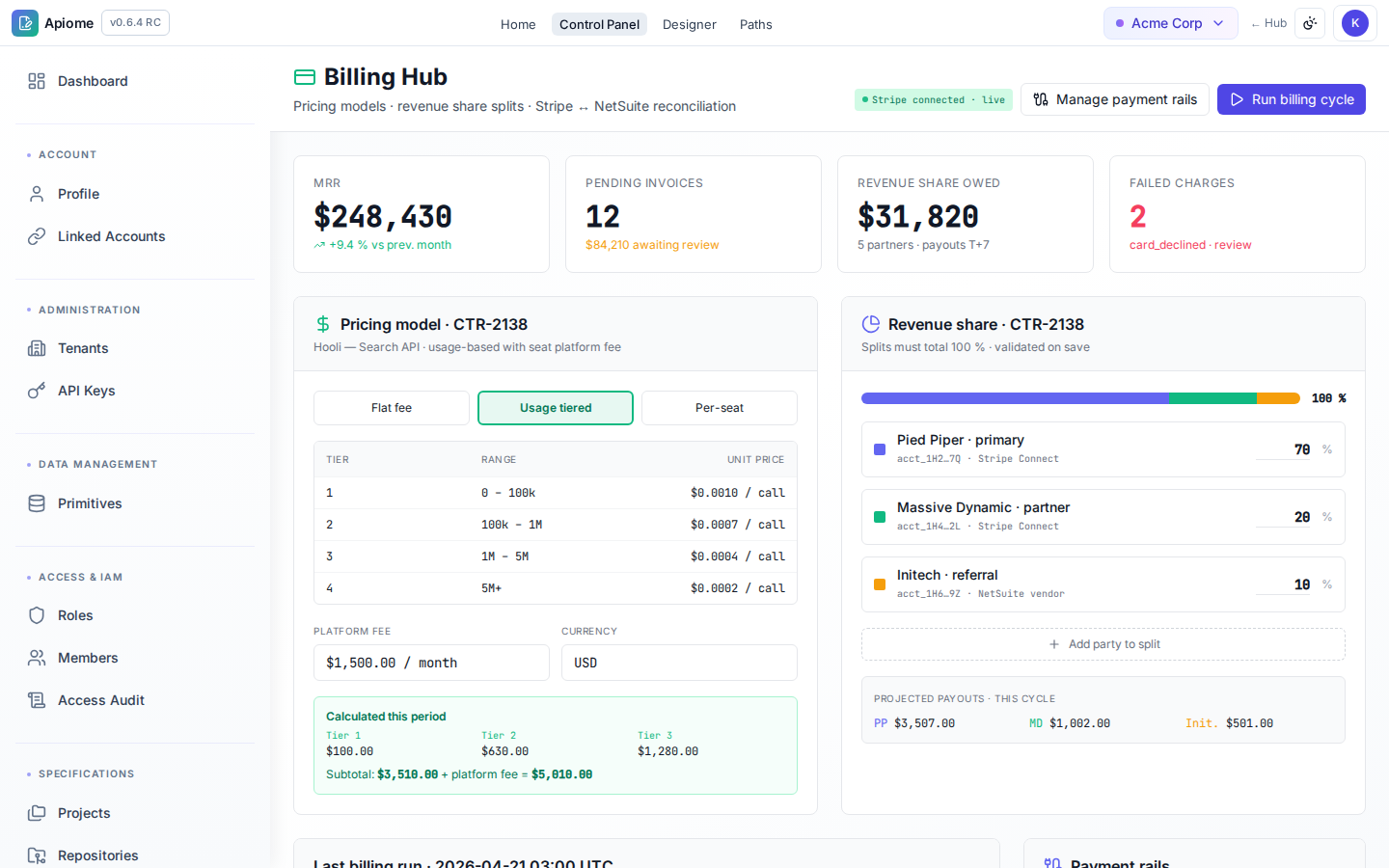Viewport: 1389px width, 868px height.
Task: Open Dashboard in the sidebar
Action: [135, 81]
